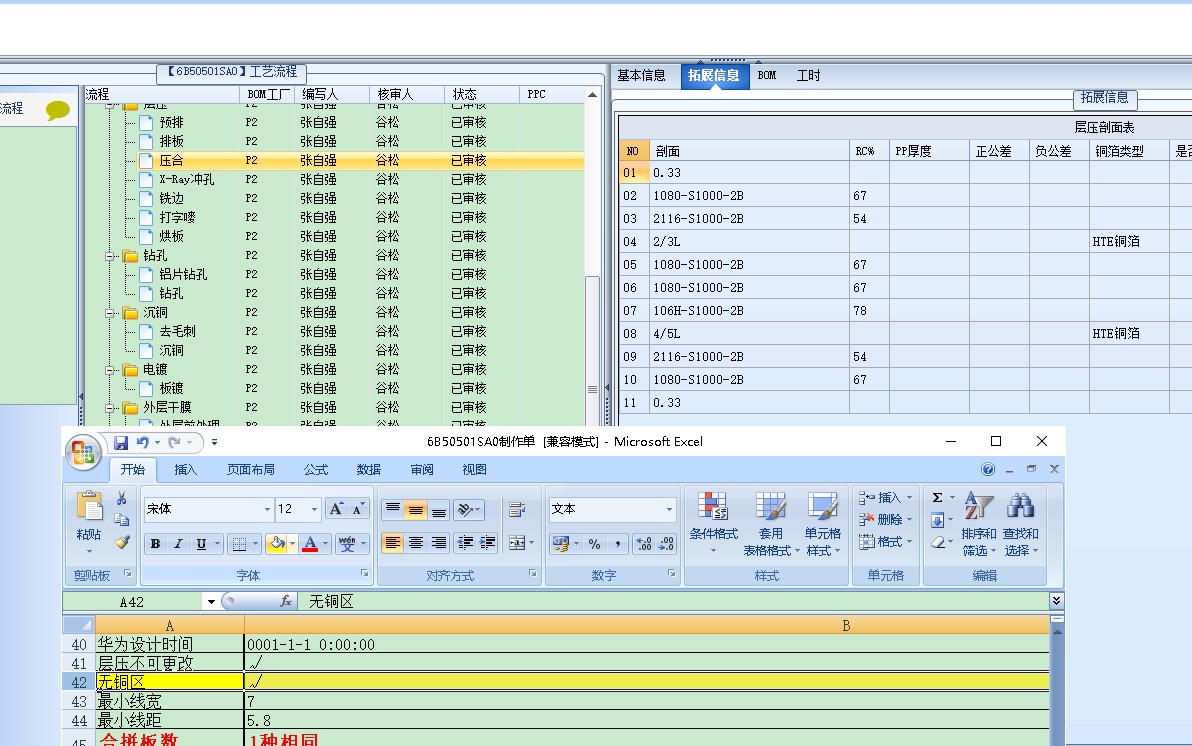Viewport: 1192px width, 746px height.
Task: Set middle vertical alignment
Action: point(416,509)
